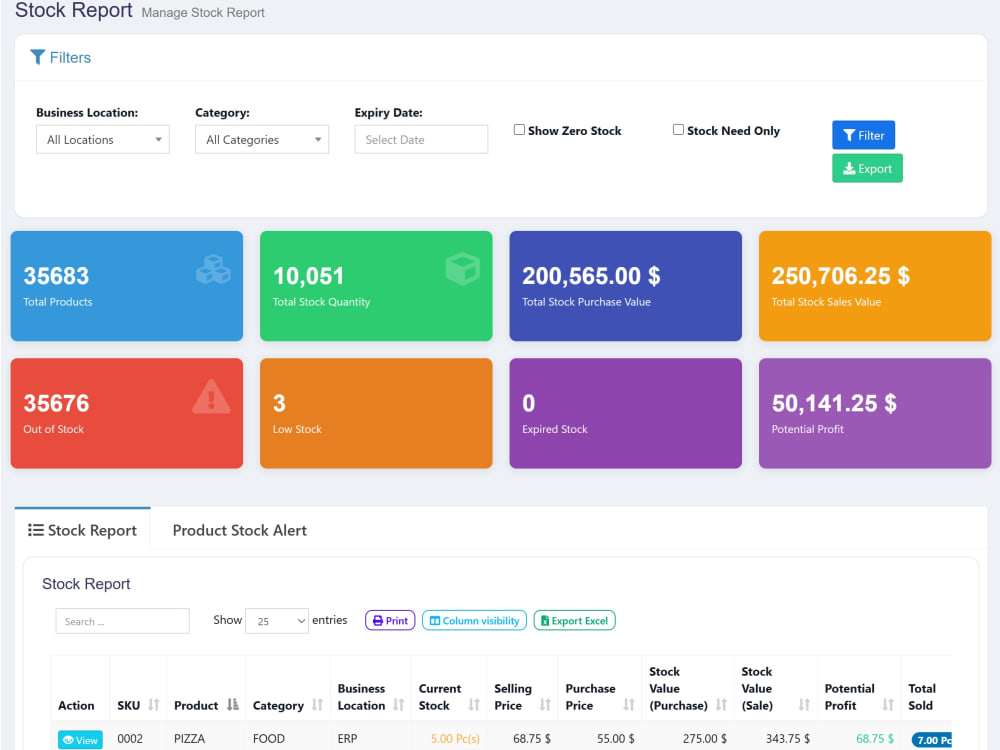Switch to Product Stock Alert tab
The image size is (1000, 750).
[240, 530]
